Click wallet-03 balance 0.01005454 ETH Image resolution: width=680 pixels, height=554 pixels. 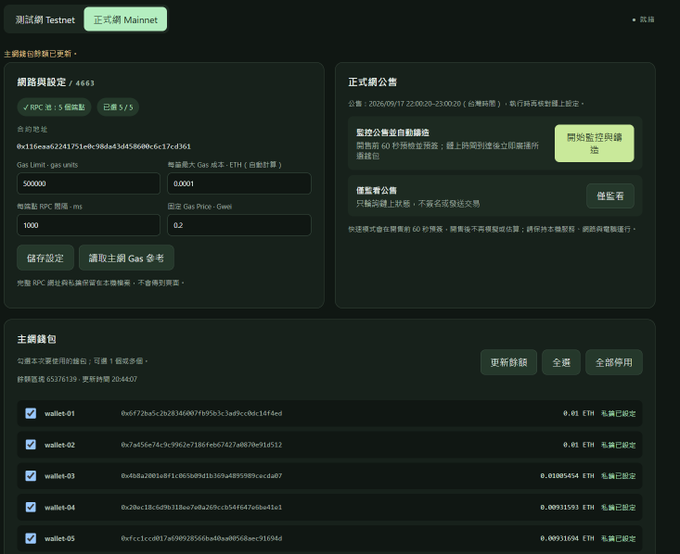567,476
